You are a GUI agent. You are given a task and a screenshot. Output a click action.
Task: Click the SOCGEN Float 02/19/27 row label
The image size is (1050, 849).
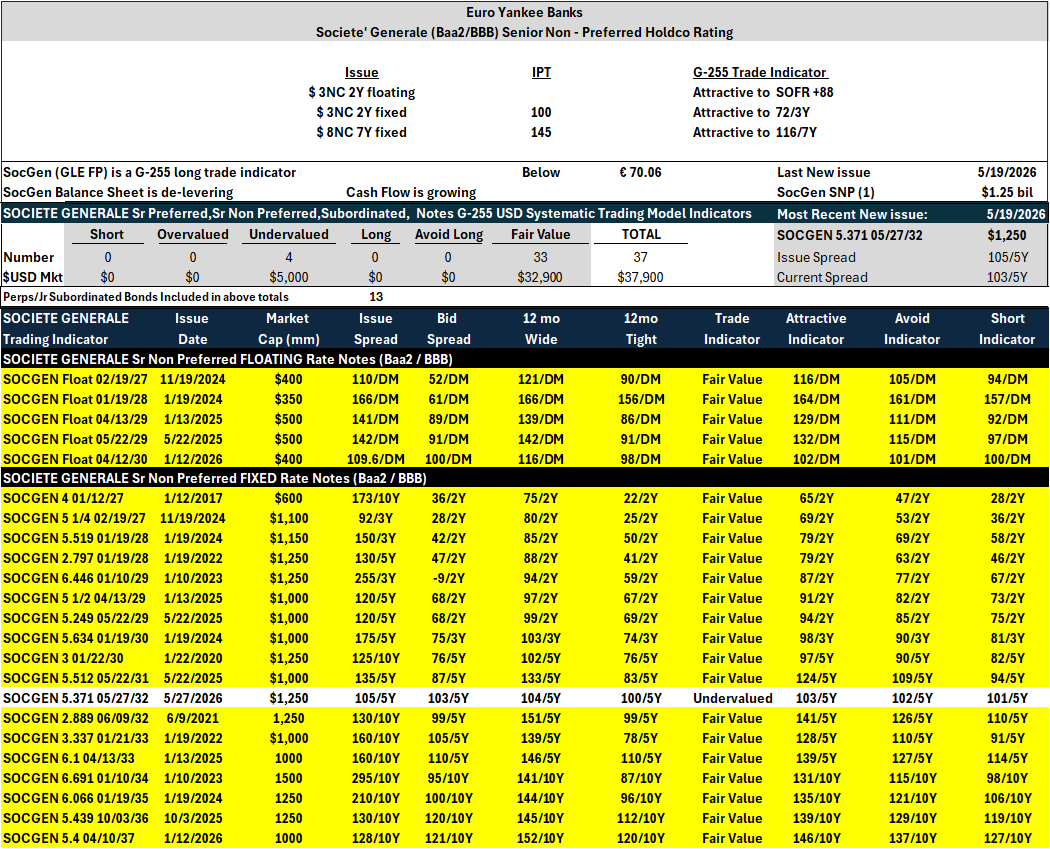pos(75,379)
